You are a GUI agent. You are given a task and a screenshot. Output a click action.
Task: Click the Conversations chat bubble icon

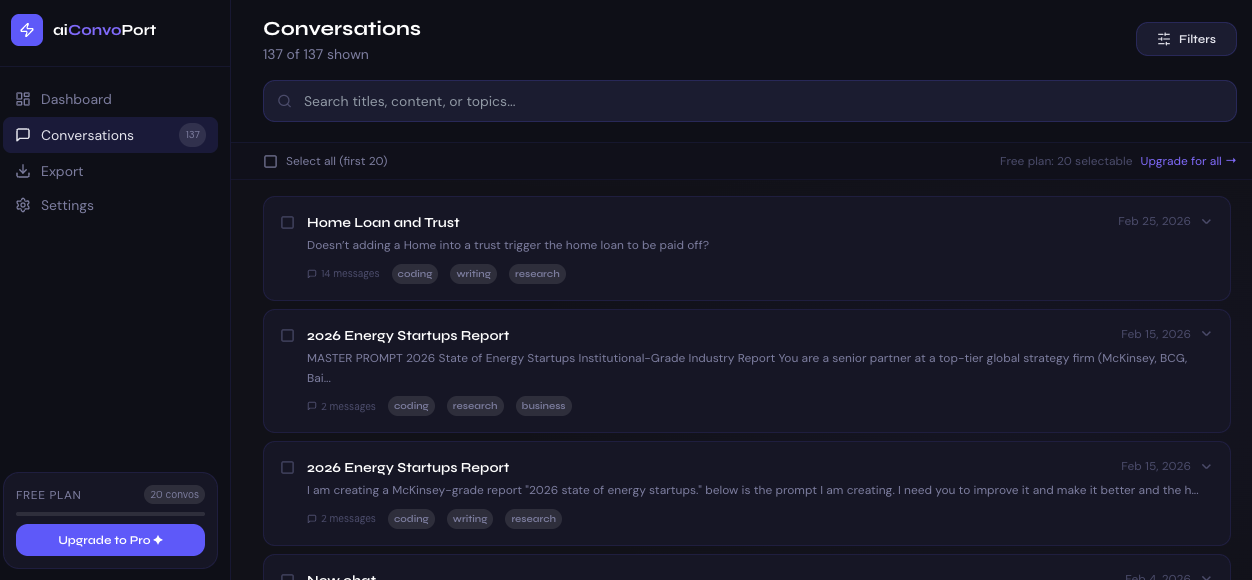click(23, 135)
